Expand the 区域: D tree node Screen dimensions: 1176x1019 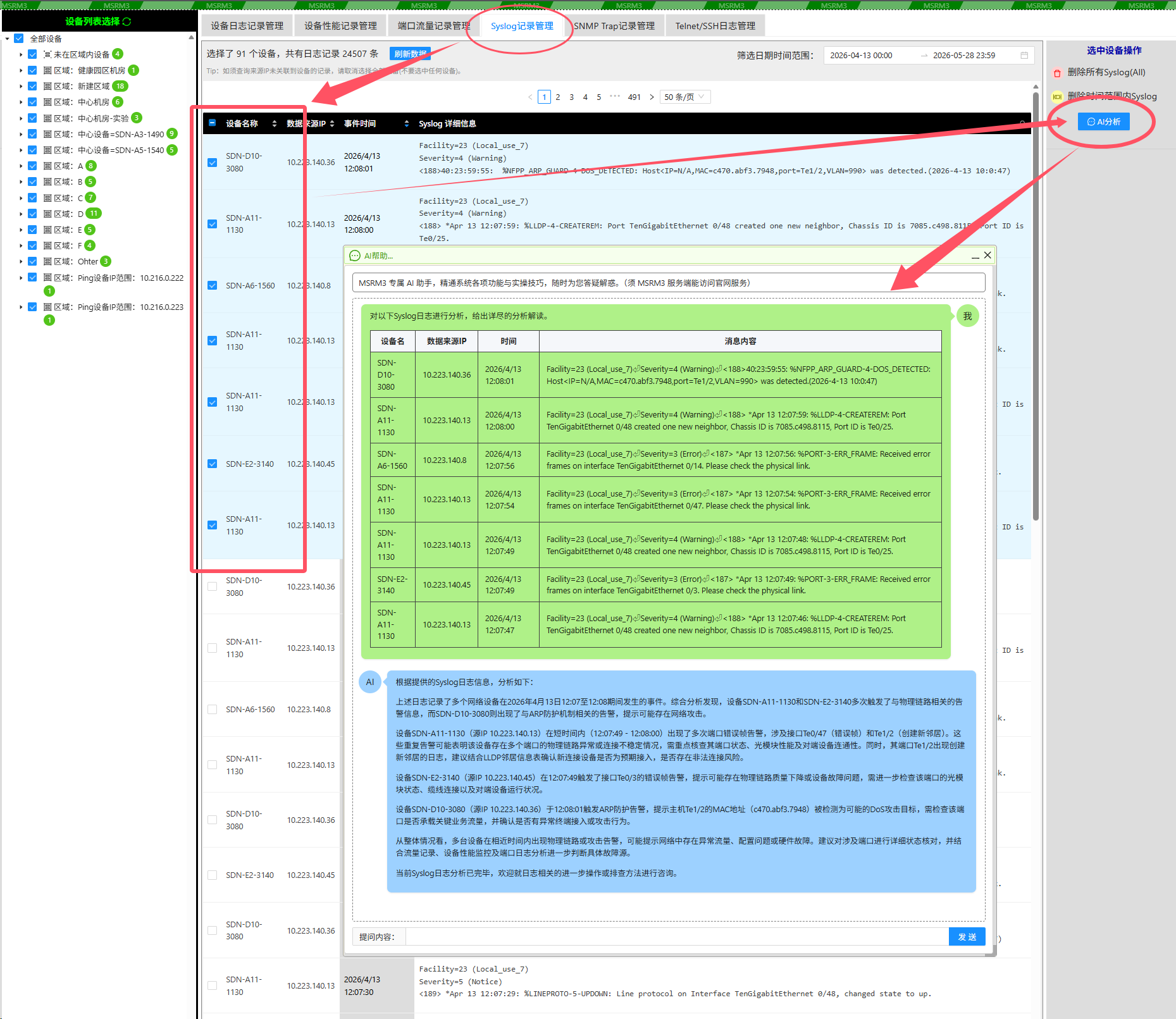[21, 214]
